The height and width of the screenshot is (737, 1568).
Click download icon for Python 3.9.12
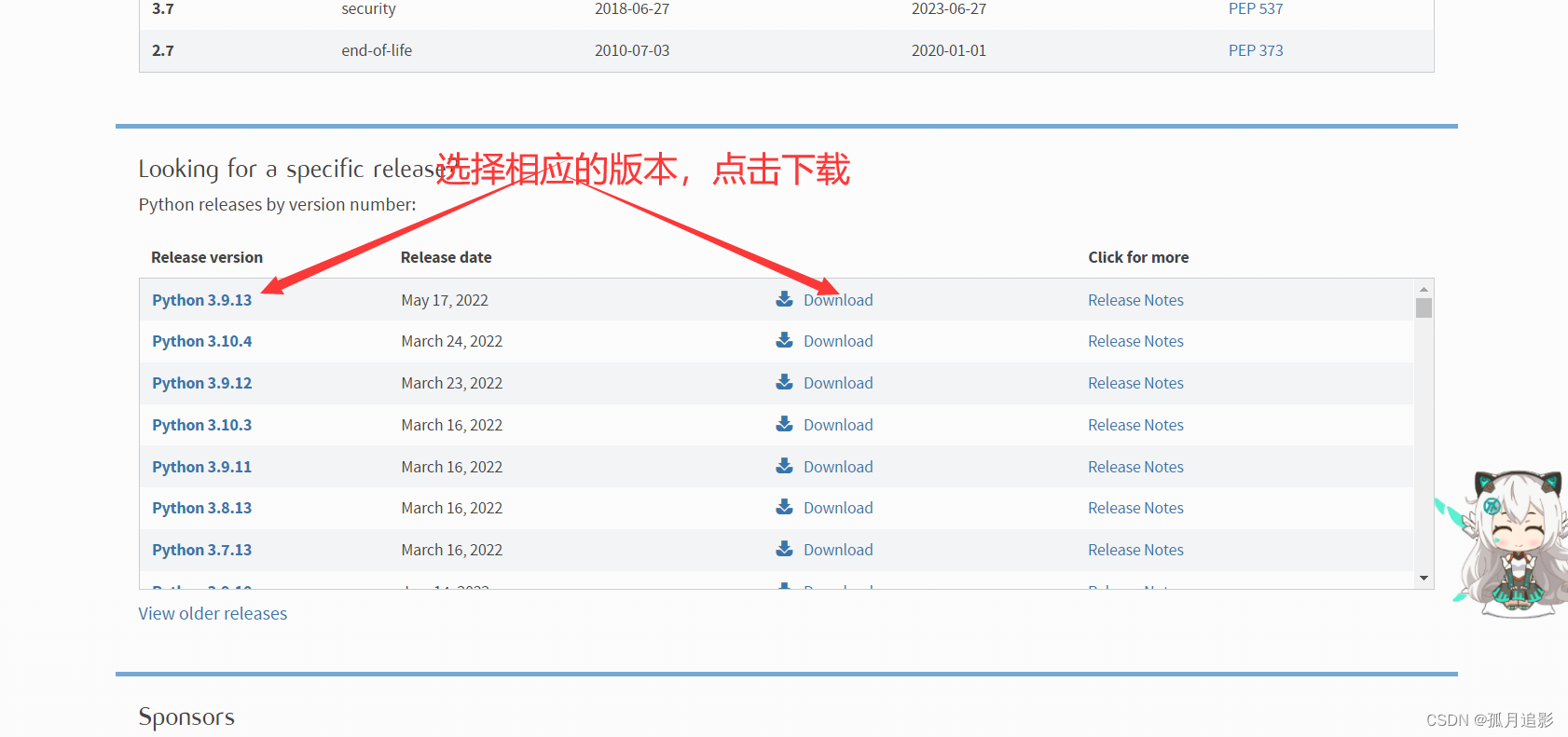(x=785, y=382)
